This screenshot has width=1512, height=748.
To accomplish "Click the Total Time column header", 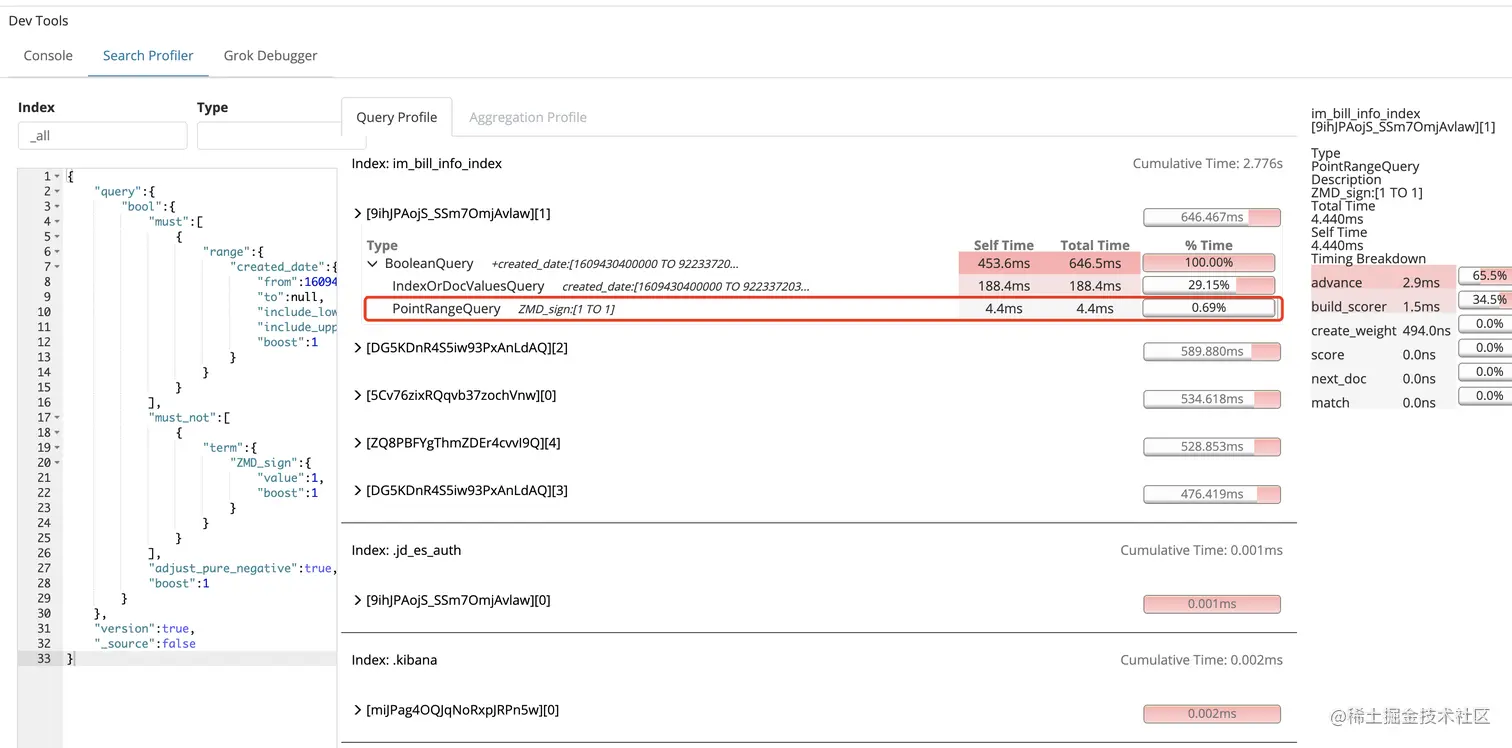I will 1095,245.
